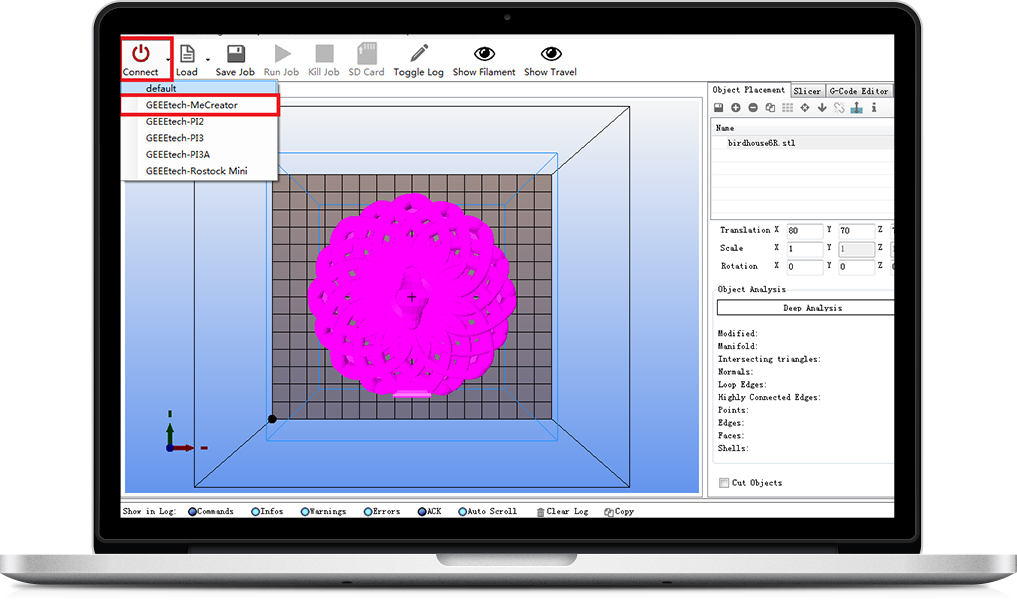
Task: Click the copy objects icon
Action: pos(770,108)
